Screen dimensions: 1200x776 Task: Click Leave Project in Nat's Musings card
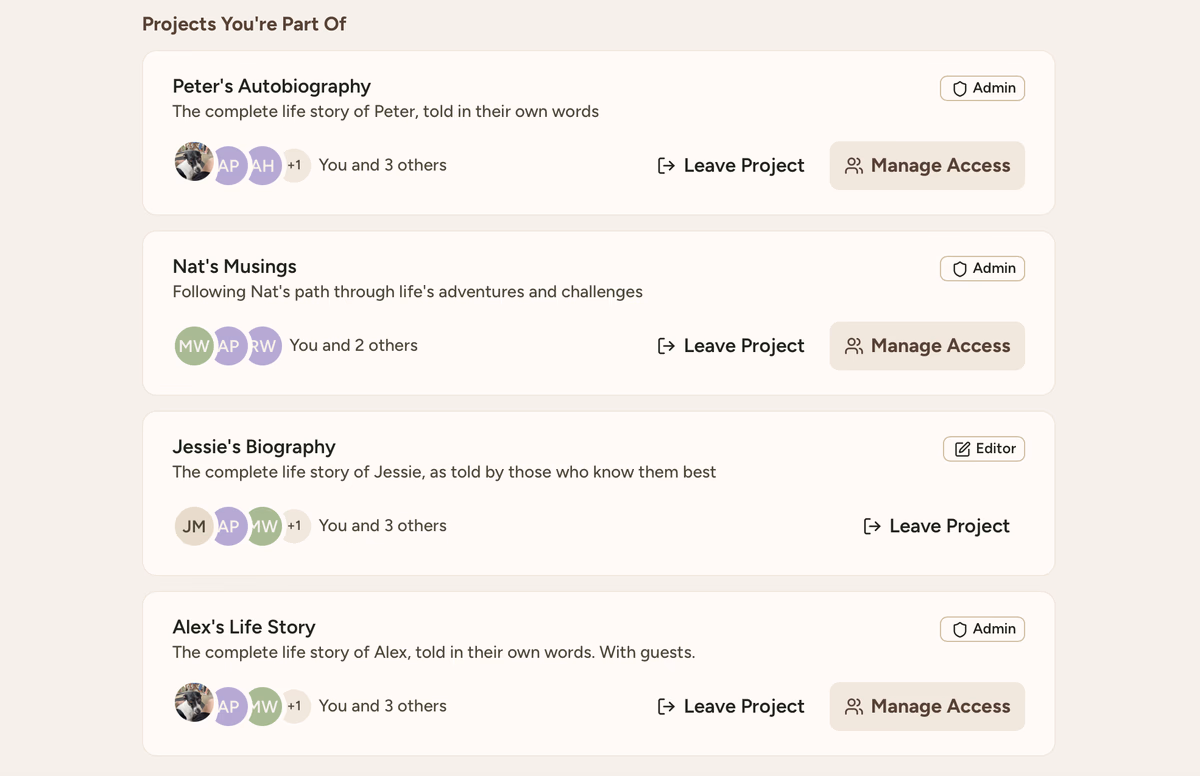coord(731,346)
